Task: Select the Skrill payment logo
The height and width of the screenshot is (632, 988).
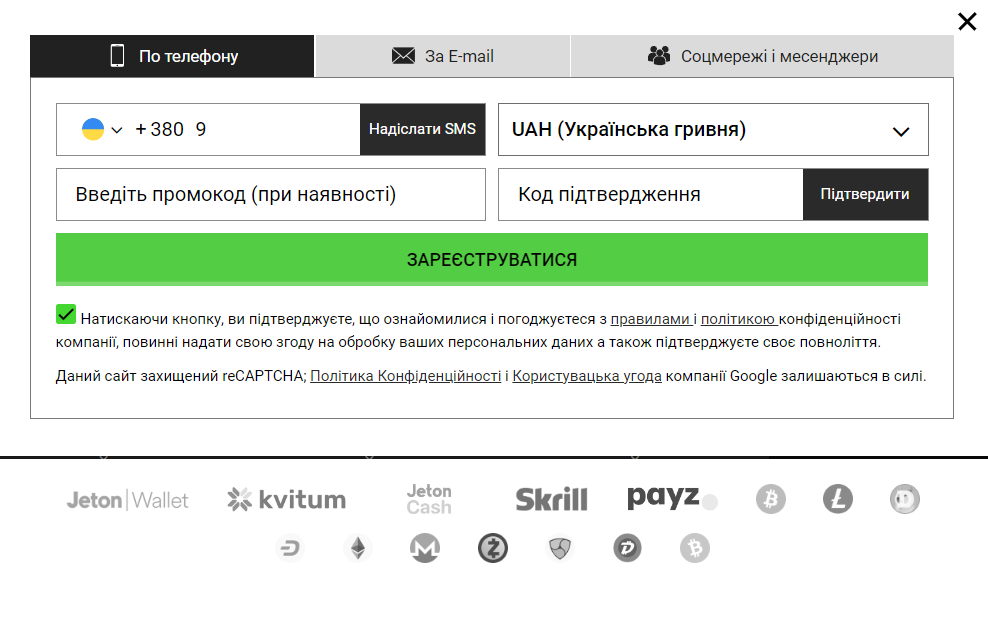Action: tap(551, 500)
